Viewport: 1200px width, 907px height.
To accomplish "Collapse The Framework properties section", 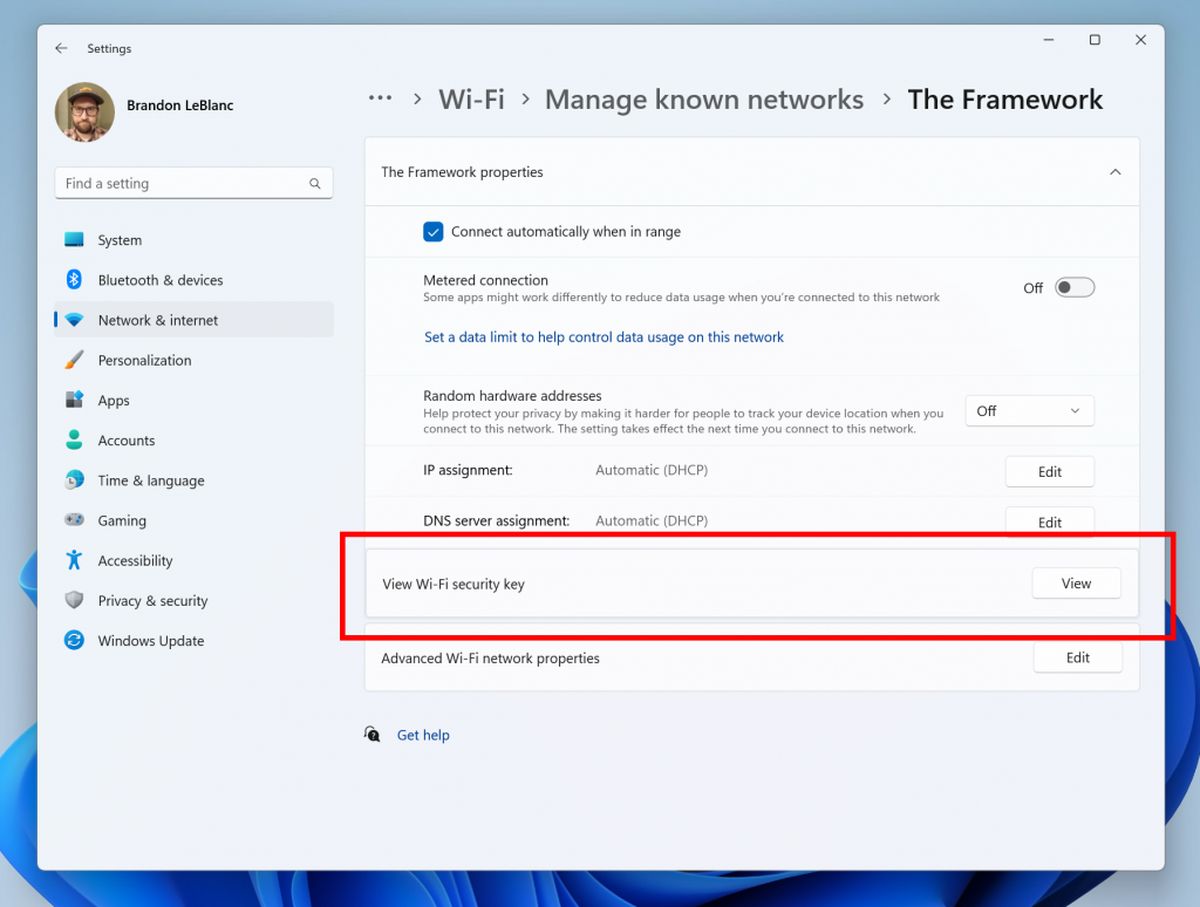I will [x=1115, y=171].
